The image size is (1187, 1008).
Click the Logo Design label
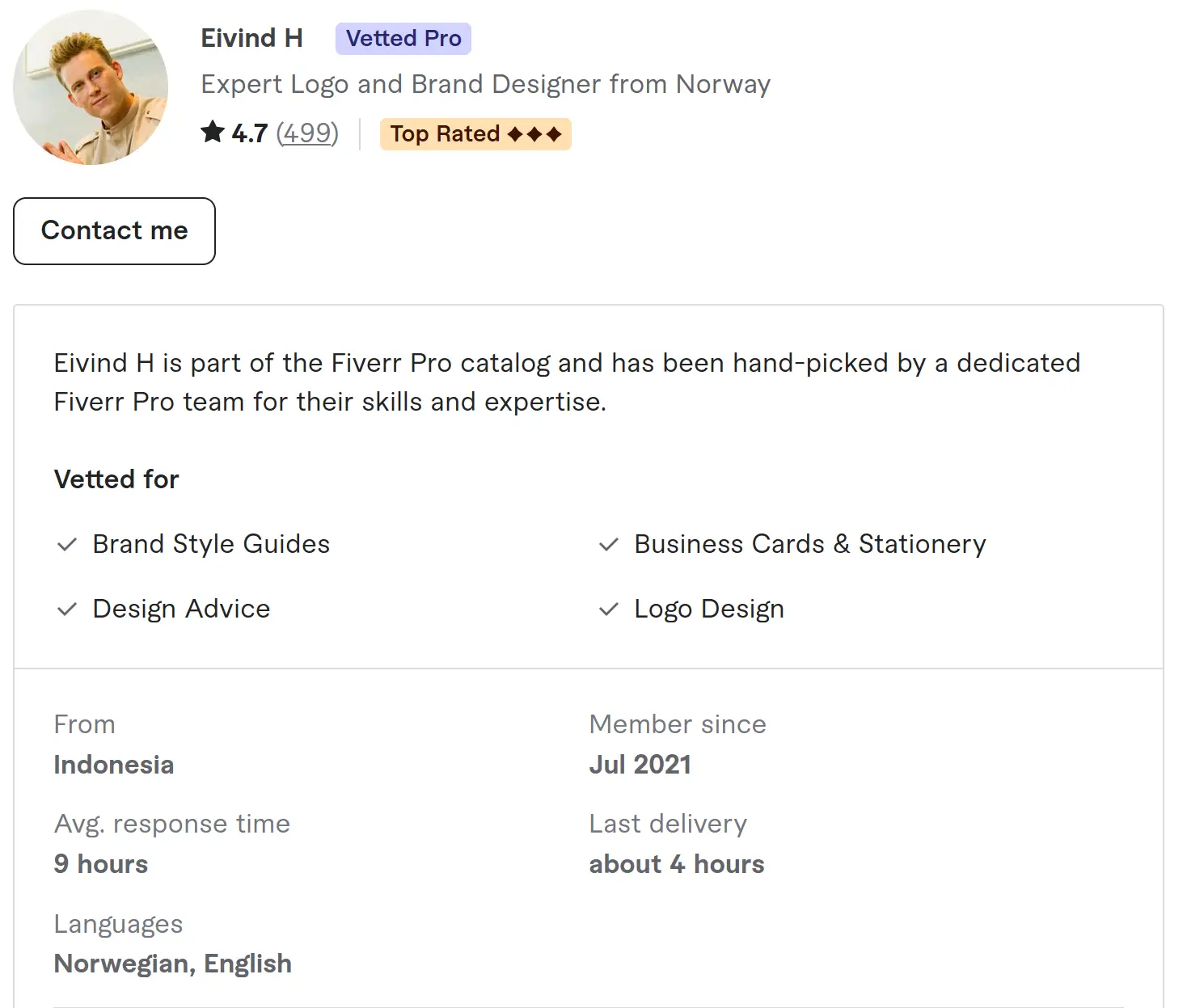(709, 609)
